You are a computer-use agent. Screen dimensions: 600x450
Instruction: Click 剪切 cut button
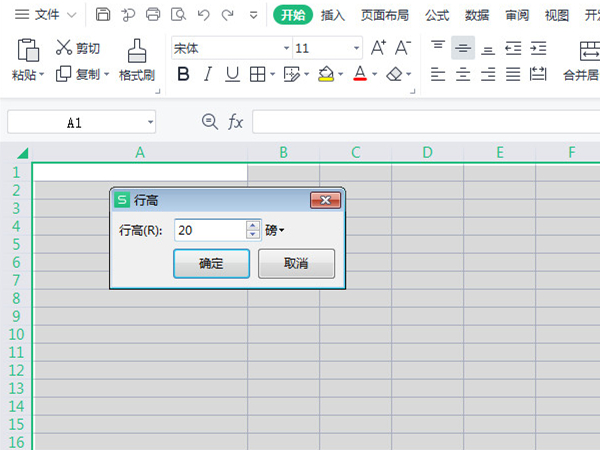78,48
